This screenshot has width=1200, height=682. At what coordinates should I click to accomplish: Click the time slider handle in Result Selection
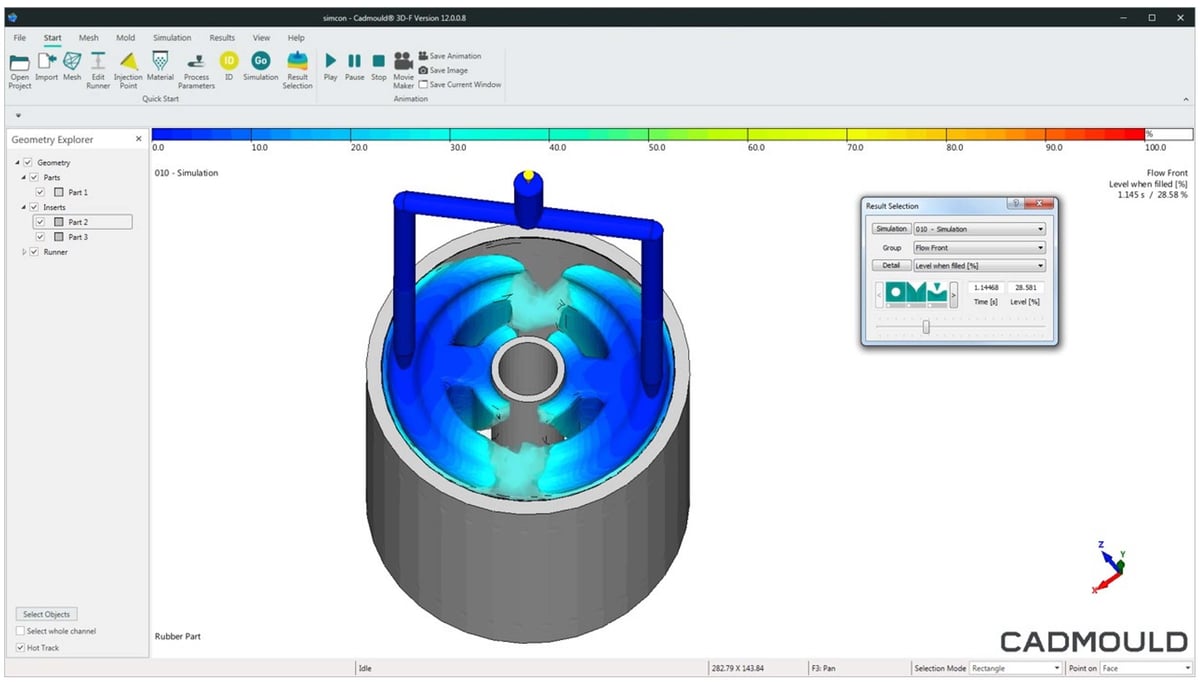926,326
